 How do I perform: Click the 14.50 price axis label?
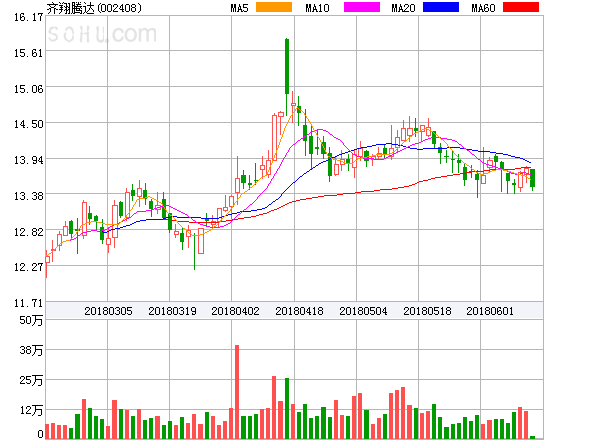28,124
